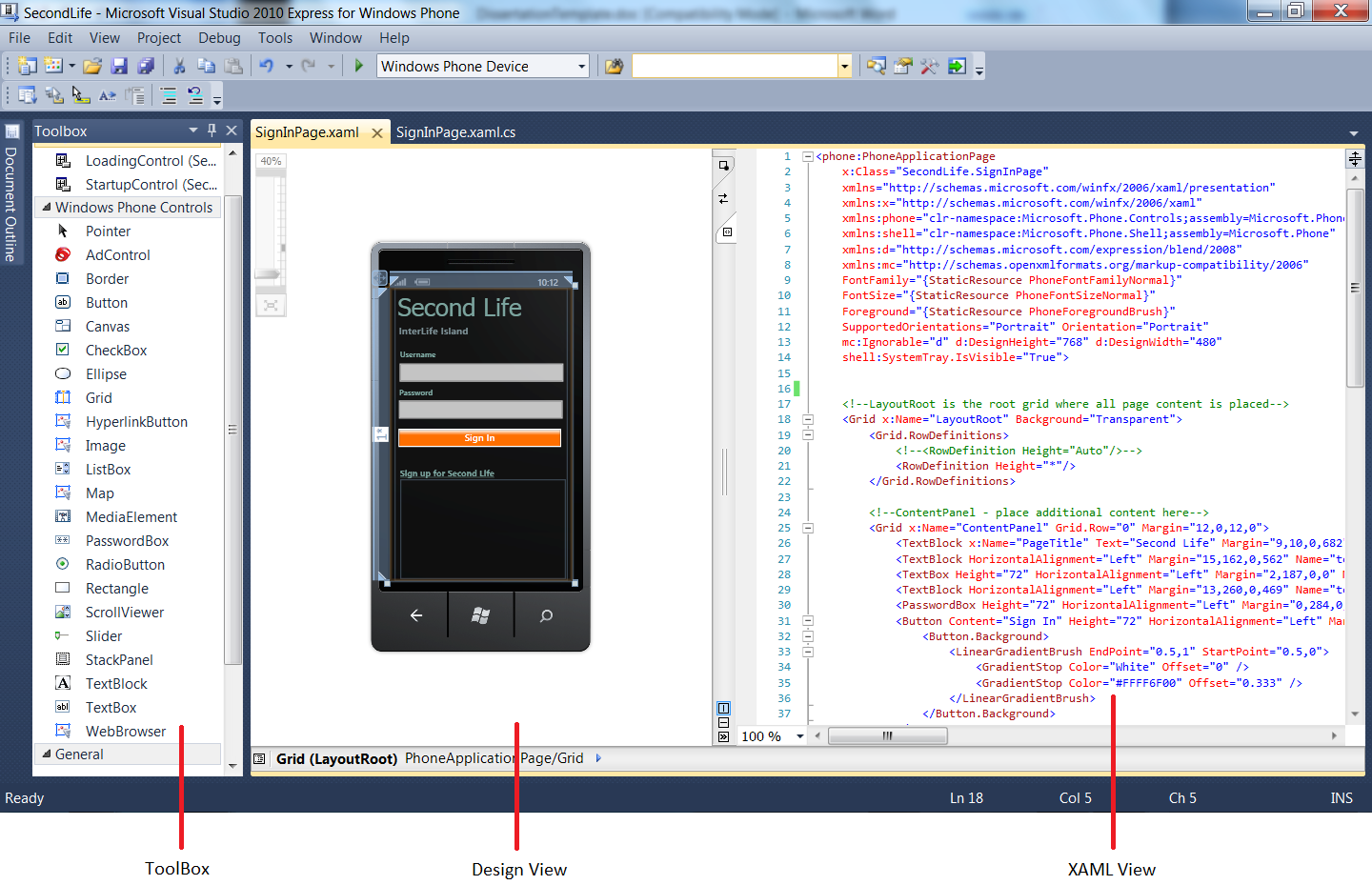Open the Find combo box dropdown arrow
1372x885 pixels.
(x=844, y=66)
